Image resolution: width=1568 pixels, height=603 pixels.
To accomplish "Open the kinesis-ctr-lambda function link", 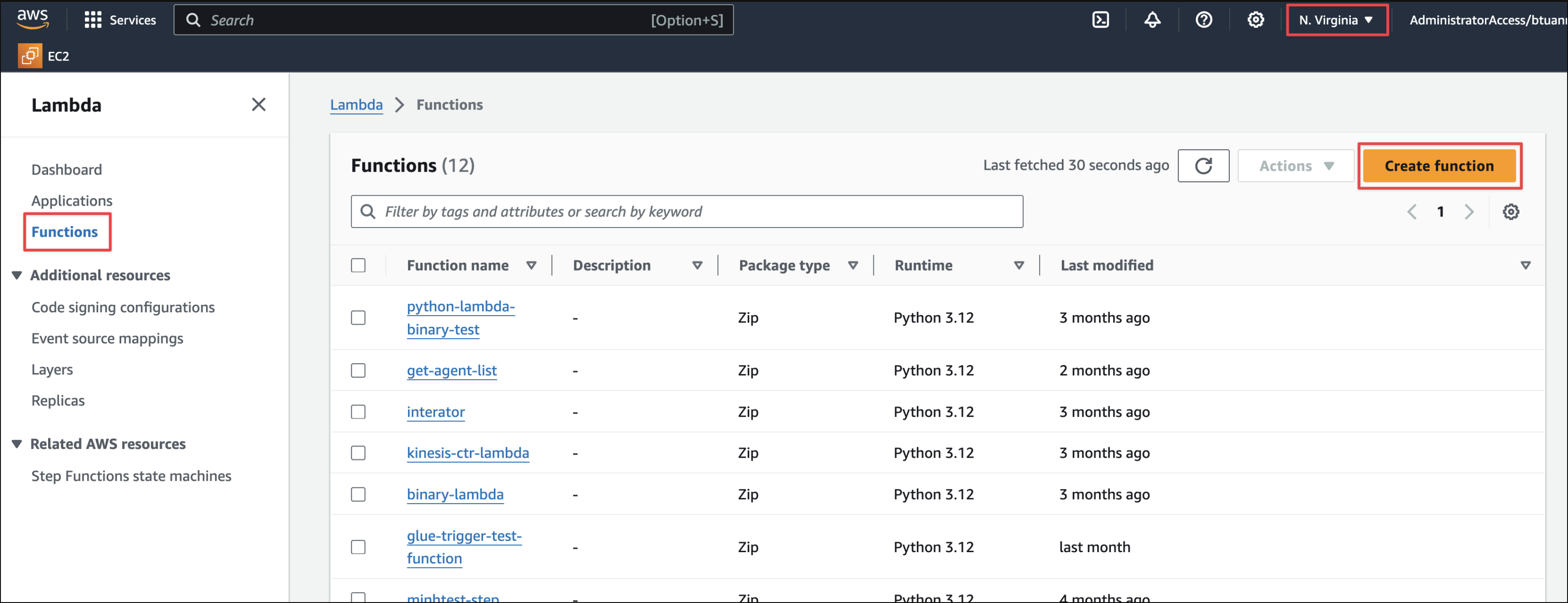I will [468, 453].
